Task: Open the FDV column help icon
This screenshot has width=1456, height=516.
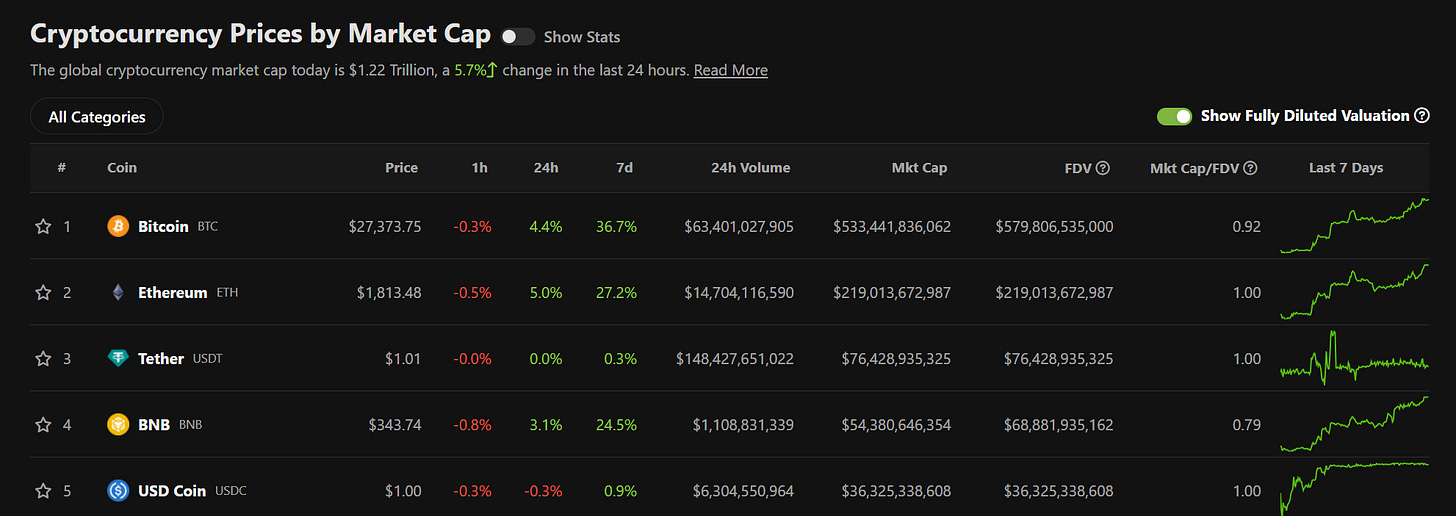Action: 1103,168
